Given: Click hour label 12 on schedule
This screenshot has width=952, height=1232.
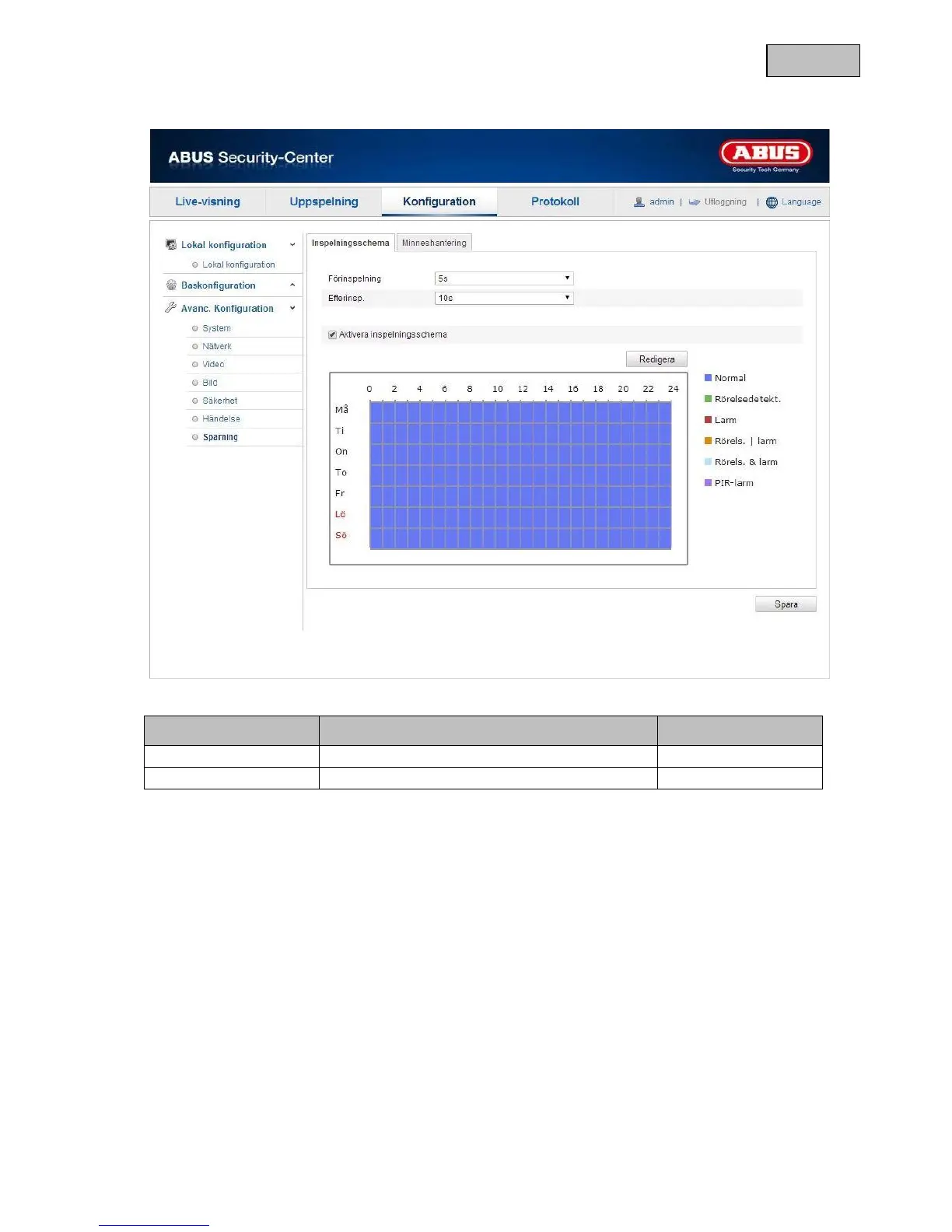Looking at the screenshot, I should point(523,389).
